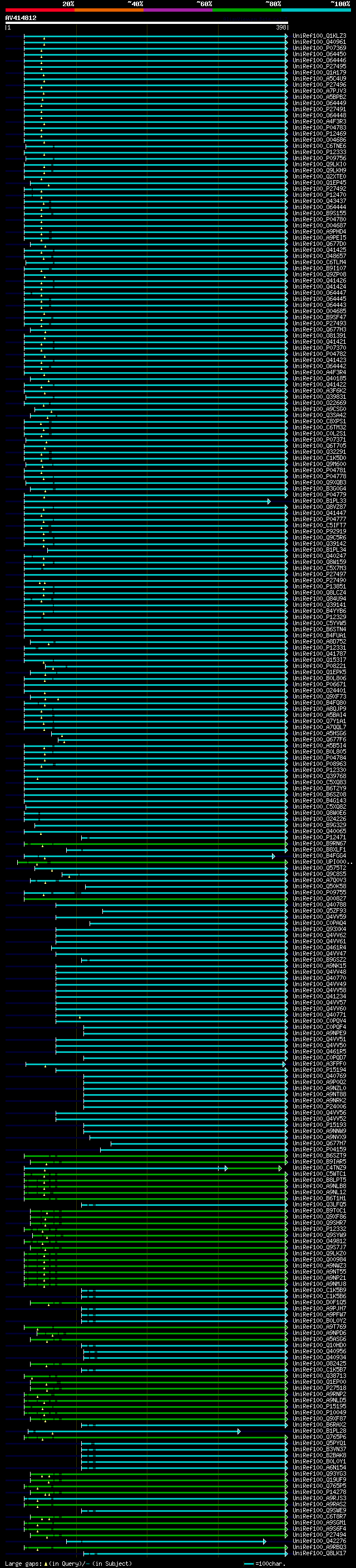Select the UniRef100_O49812 label
This screenshot has width=356, height=1568.
319,1241
